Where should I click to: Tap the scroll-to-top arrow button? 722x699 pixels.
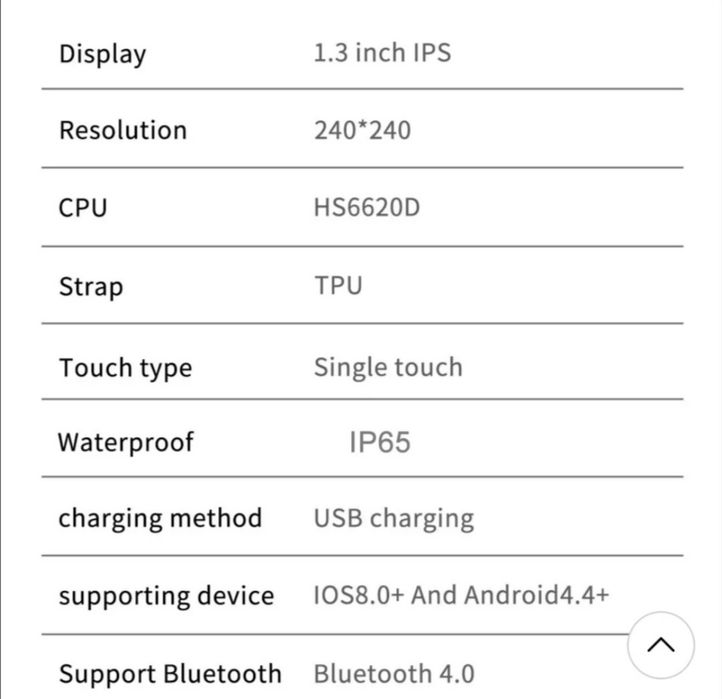pos(661,645)
